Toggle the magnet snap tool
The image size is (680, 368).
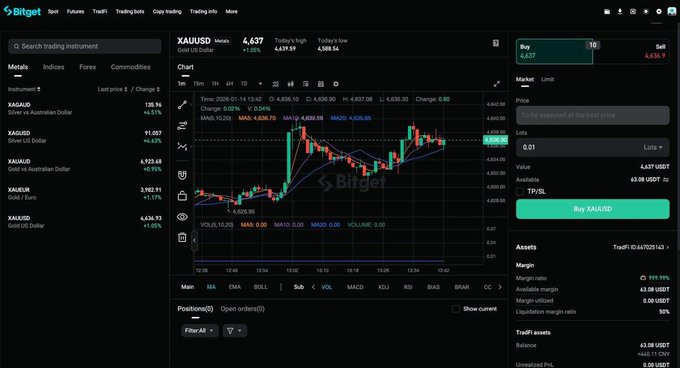pos(182,175)
